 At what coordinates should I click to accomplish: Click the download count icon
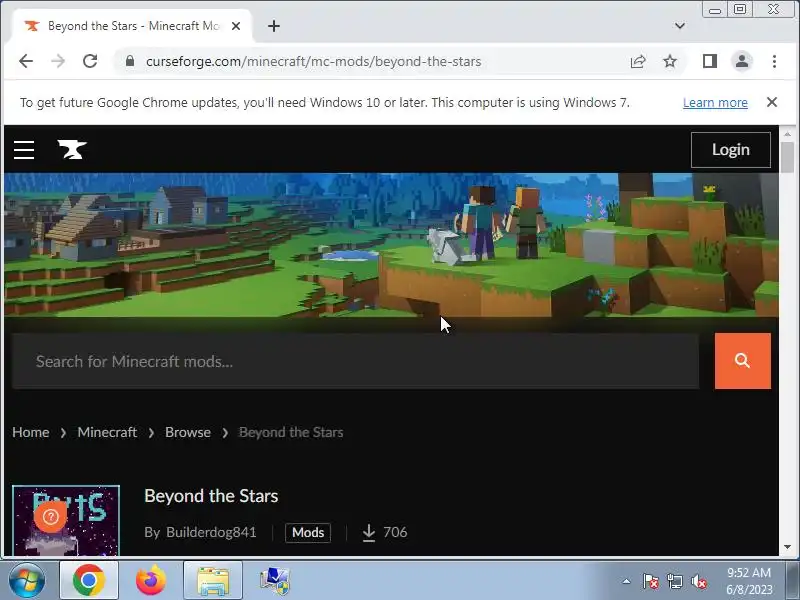click(x=369, y=533)
